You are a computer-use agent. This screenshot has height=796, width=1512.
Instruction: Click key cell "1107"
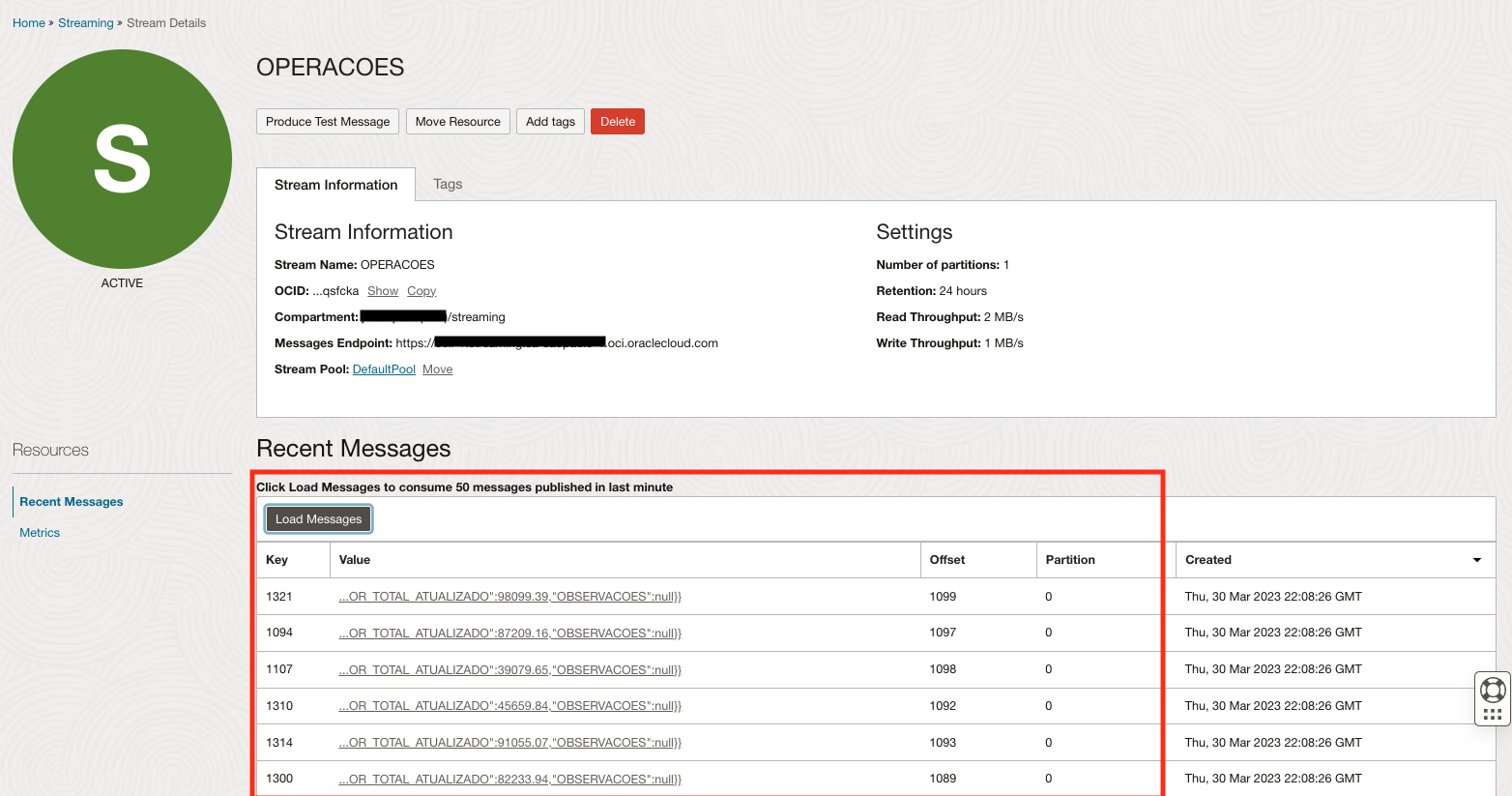(279, 669)
